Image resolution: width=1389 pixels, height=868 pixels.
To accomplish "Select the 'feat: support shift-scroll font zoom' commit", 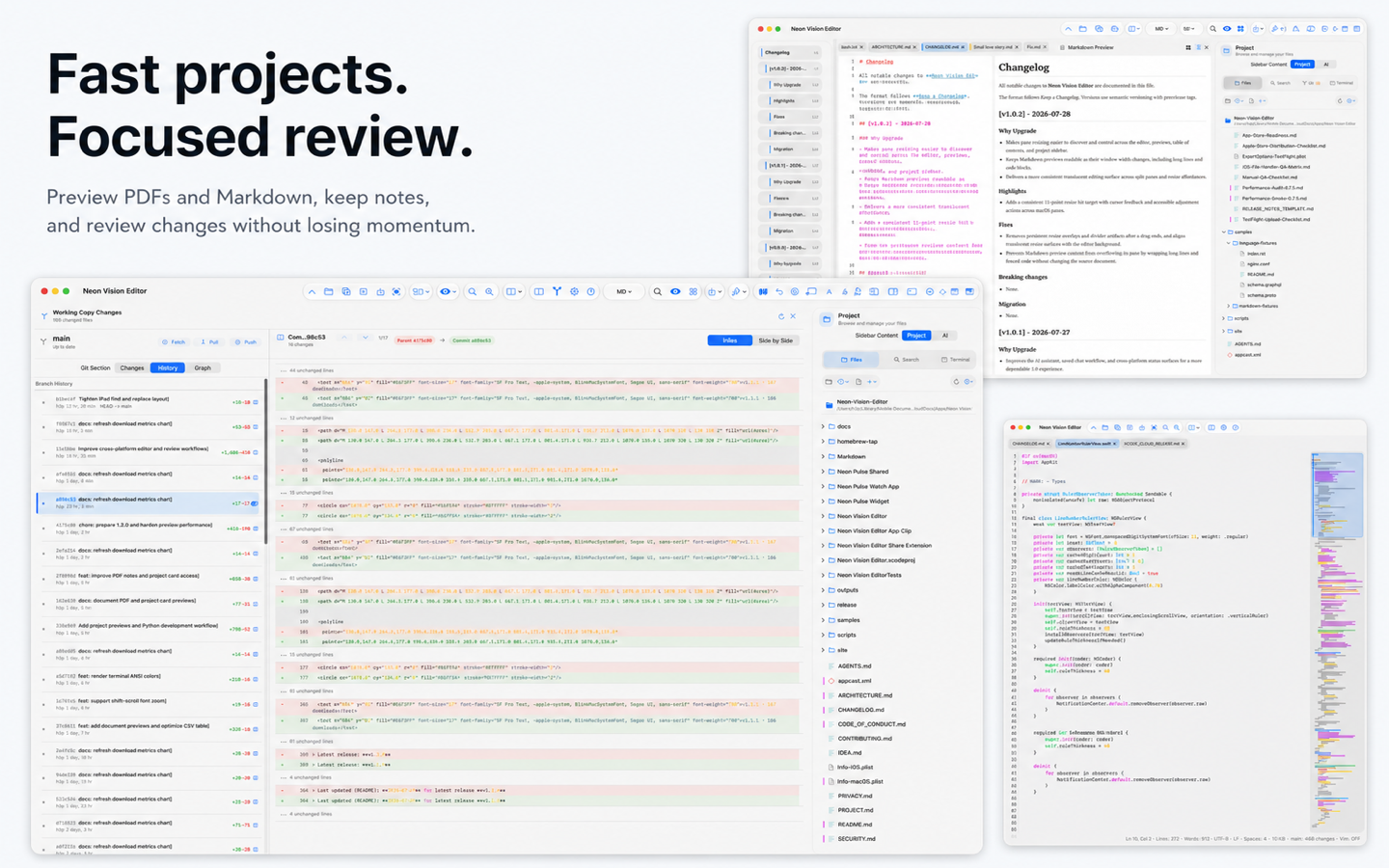I will click(149, 704).
